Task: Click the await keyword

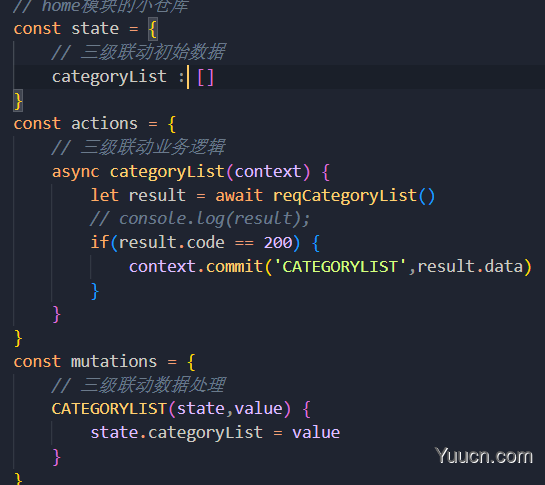Action: [x=239, y=195]
